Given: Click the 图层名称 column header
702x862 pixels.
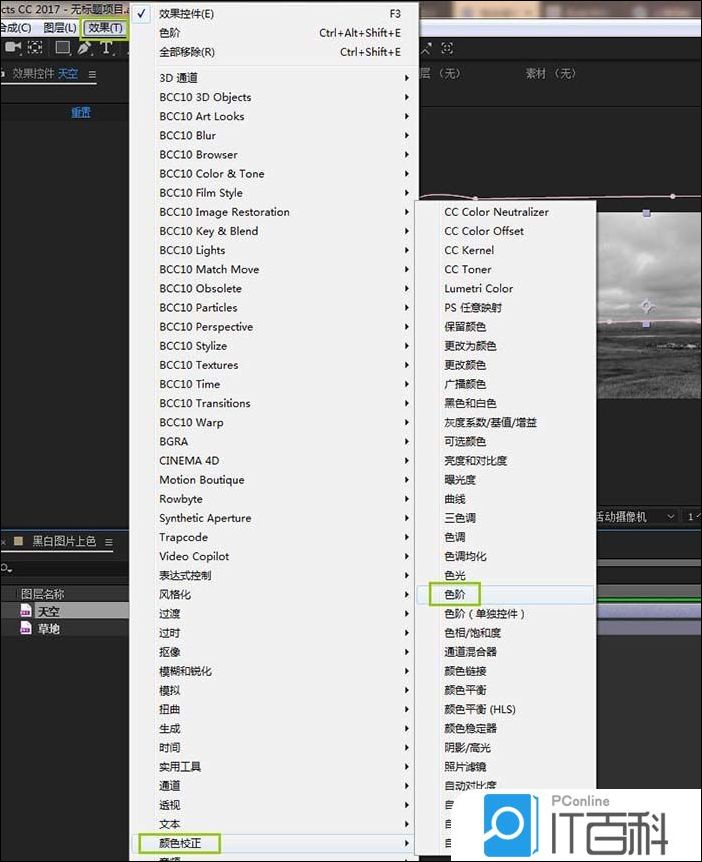Looking at the screenshot, I should [42, 594].
